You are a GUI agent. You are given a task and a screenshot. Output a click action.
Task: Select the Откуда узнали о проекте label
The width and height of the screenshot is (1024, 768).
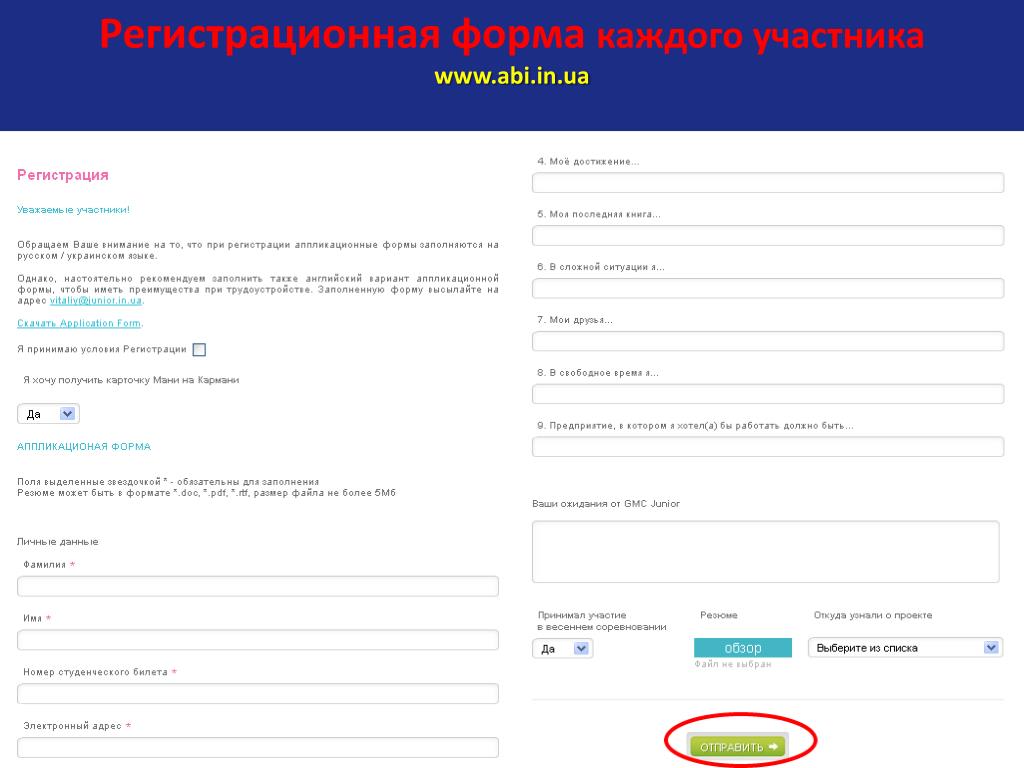872,615
